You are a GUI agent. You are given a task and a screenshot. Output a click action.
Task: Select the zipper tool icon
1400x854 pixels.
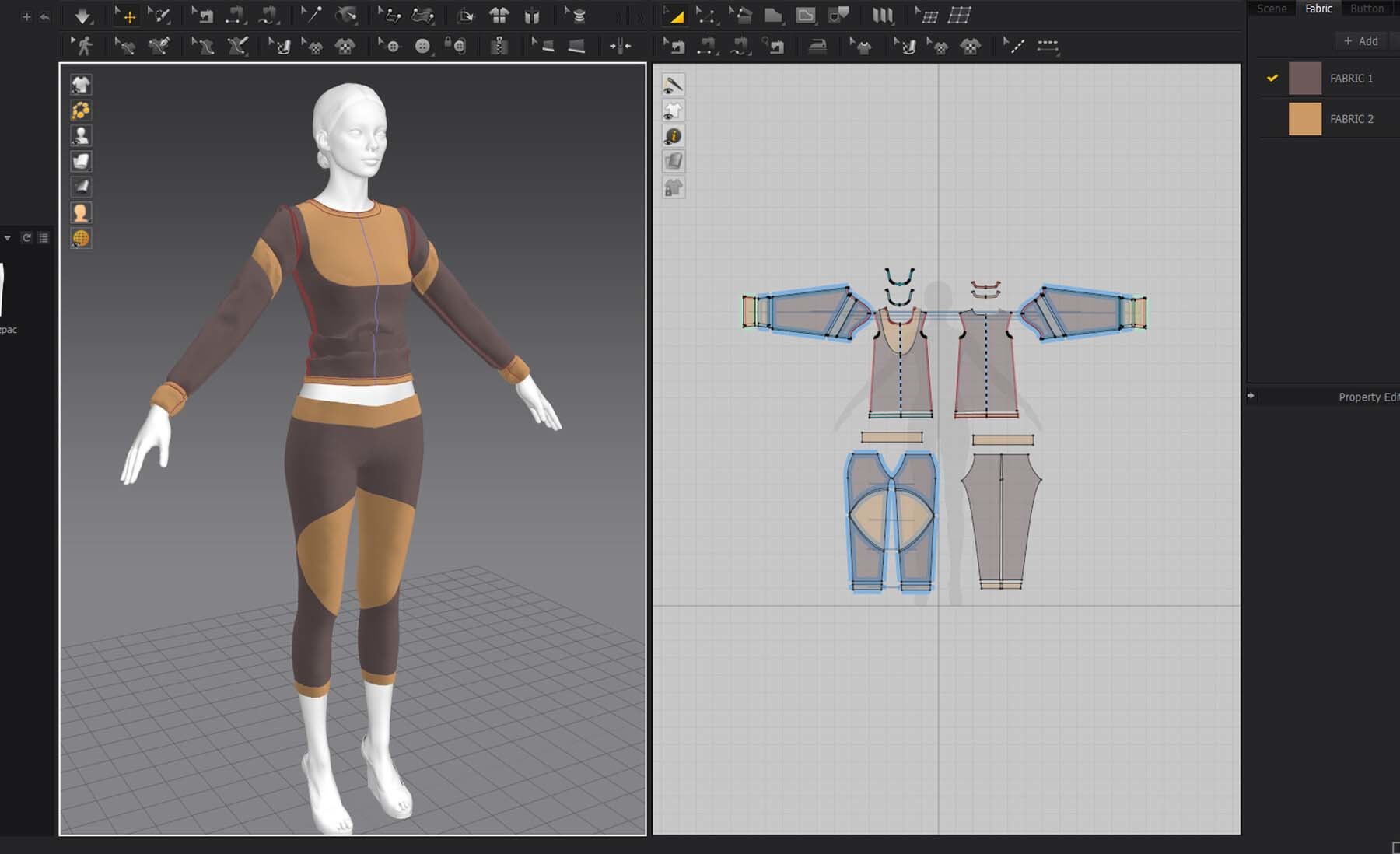(x=499, y=47)
